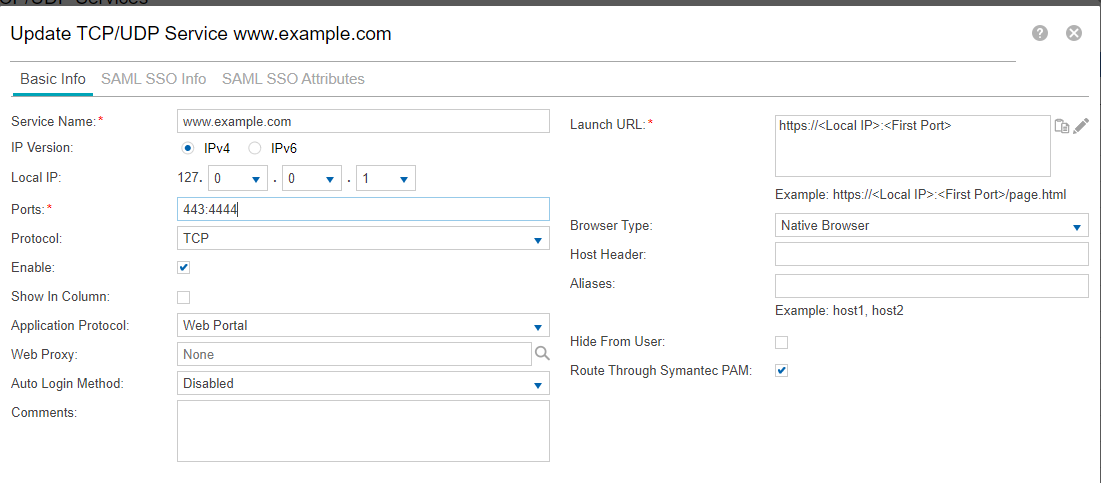
Task: Open the Auto Login Method dropdown
Action: [363, 383]
